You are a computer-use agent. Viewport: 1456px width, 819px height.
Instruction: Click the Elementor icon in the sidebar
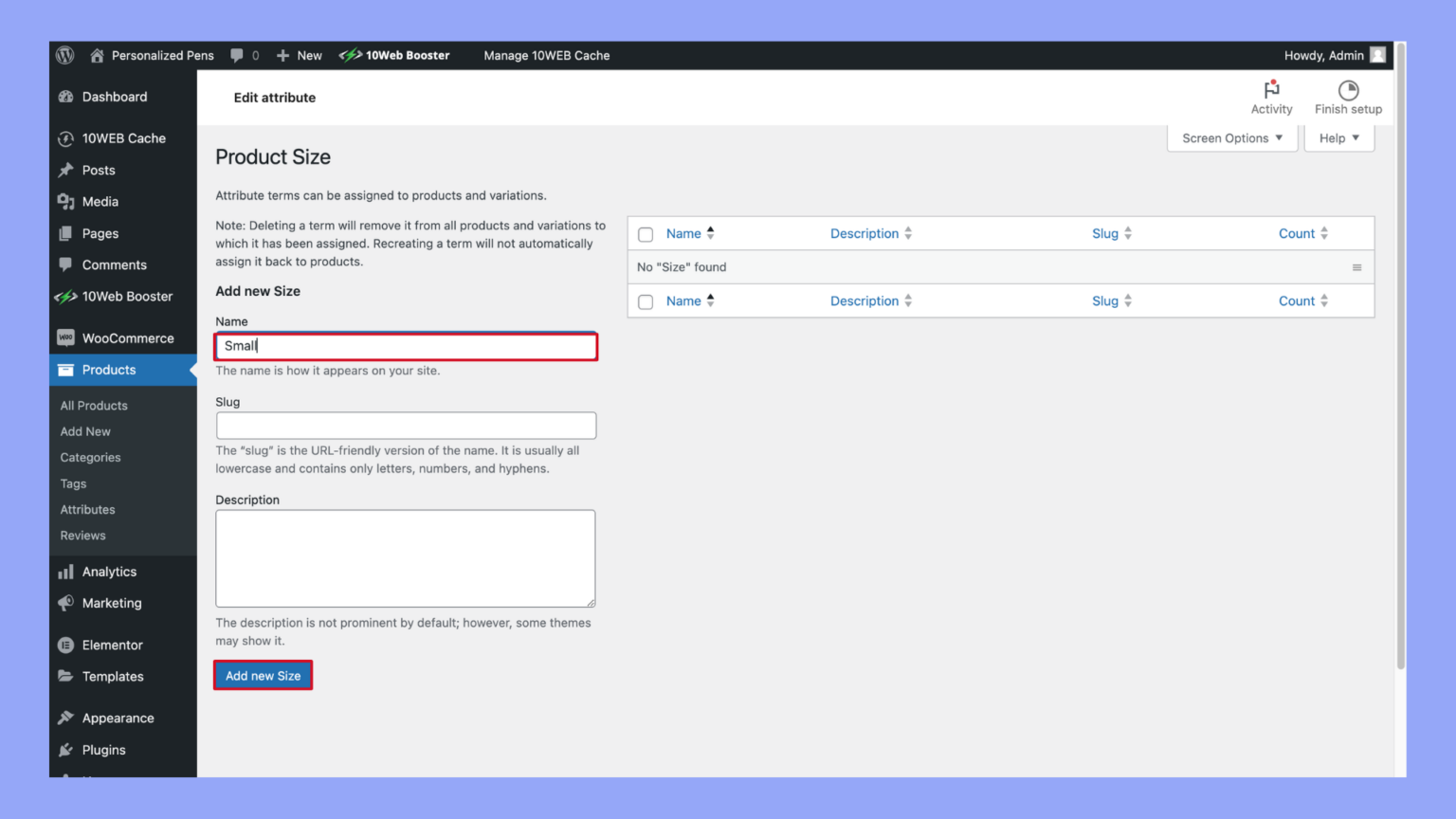pos(65,645)
